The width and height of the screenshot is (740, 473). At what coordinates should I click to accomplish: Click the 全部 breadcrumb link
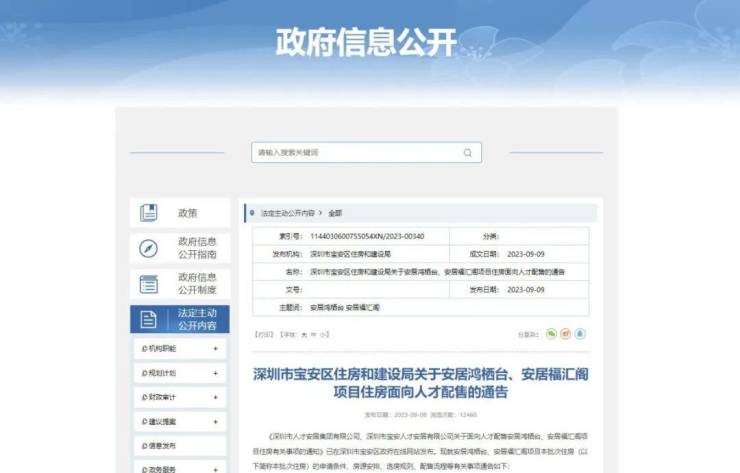pyautogui.click(x=335, y=213)
